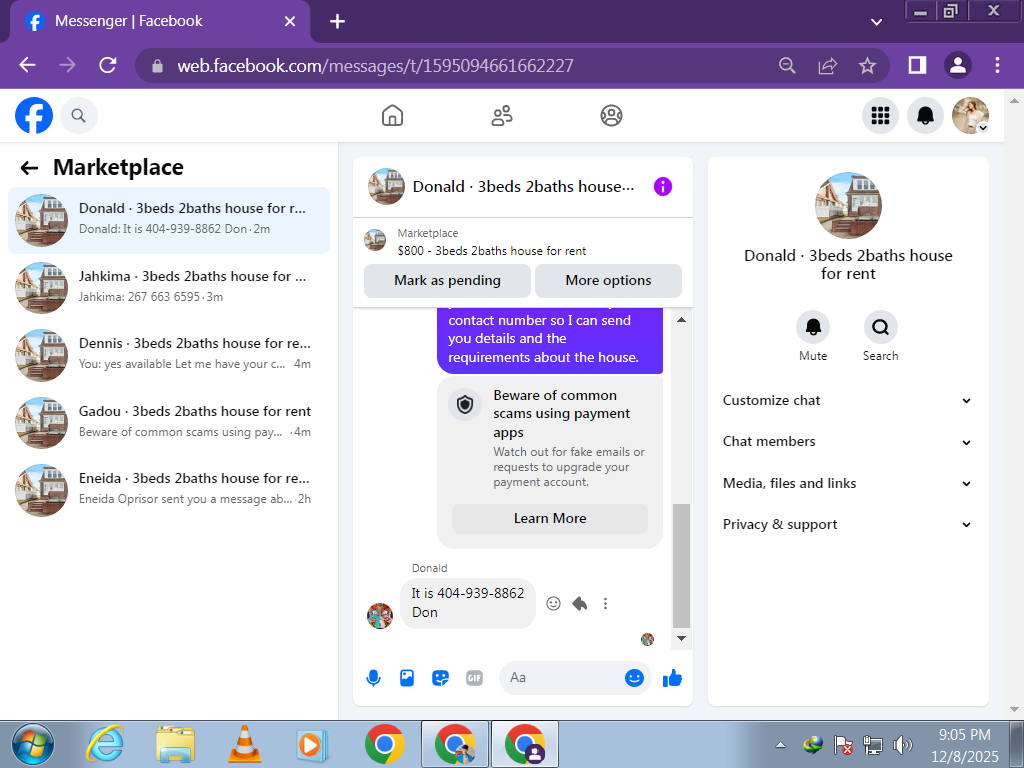Click the Mark as pending button
This screenshot has height=768, width=1024.
[447, 281]
